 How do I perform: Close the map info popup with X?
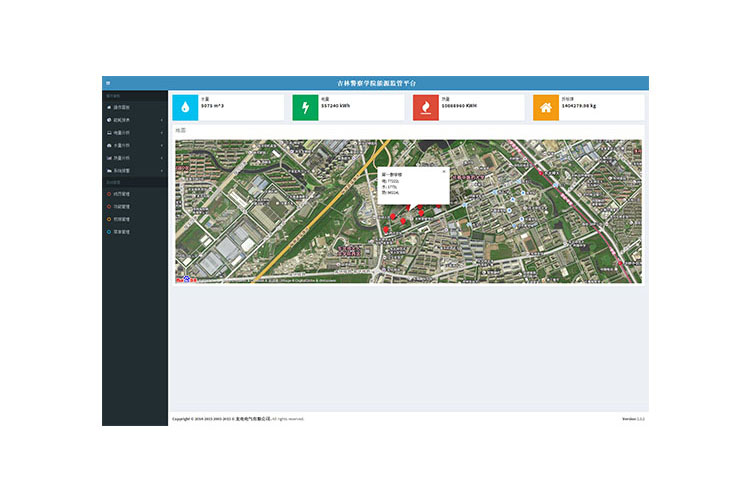444,171
